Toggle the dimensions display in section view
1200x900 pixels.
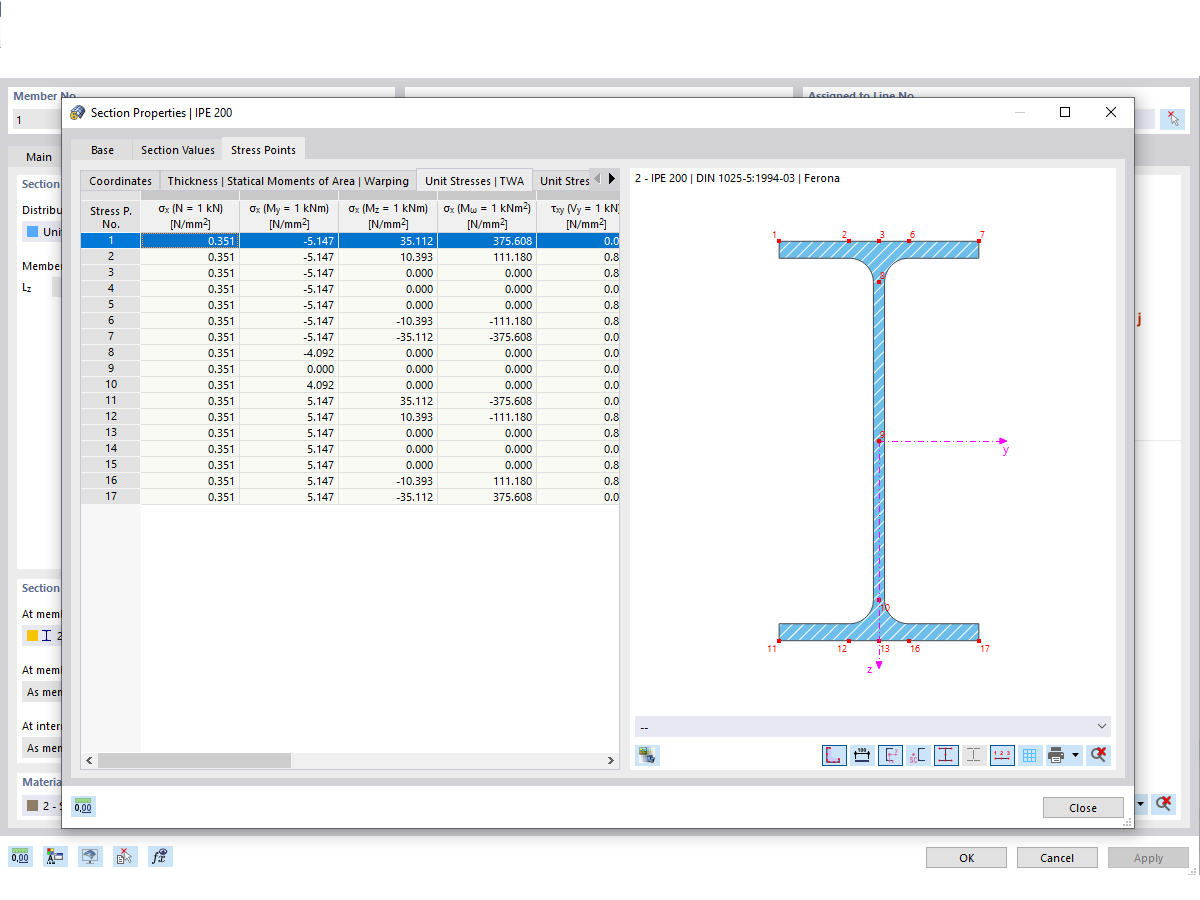pyautogui.click(x=861, y=755)
